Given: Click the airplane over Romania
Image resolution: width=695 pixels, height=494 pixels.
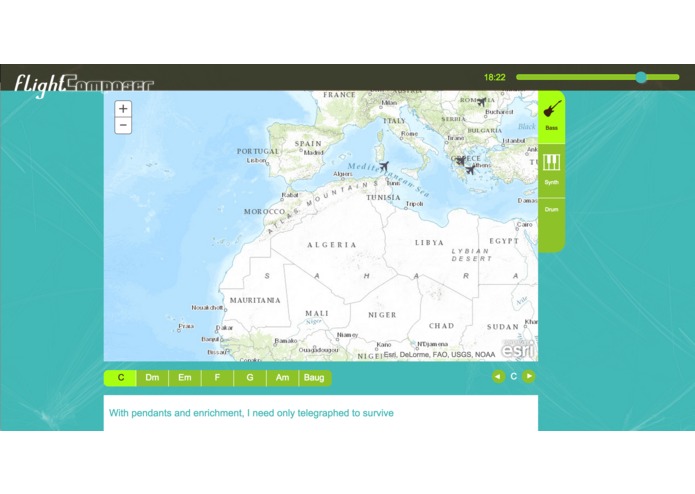Looking at the screenshot, I should (482, 102).
